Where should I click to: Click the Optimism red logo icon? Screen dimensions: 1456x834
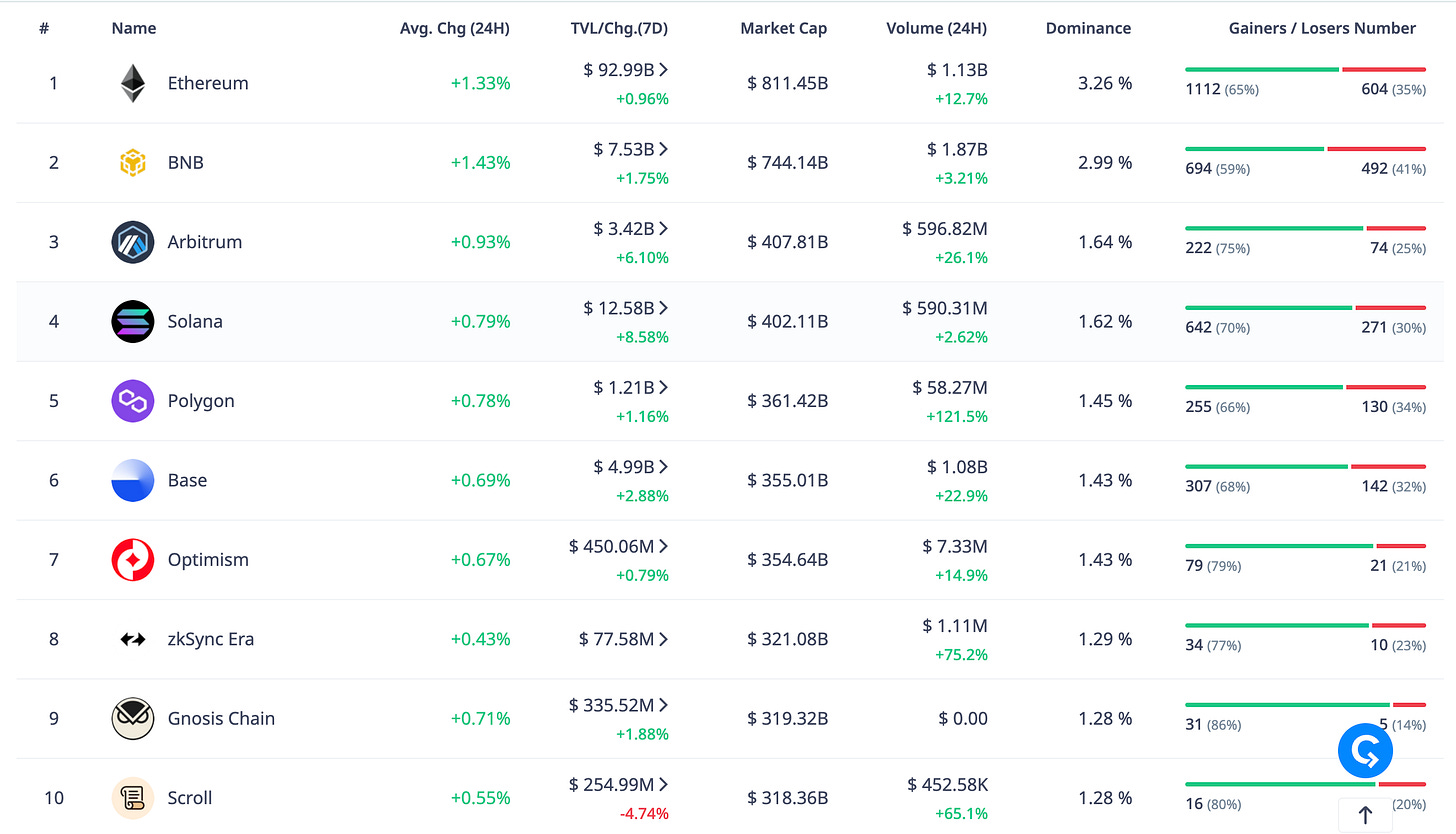132,560
